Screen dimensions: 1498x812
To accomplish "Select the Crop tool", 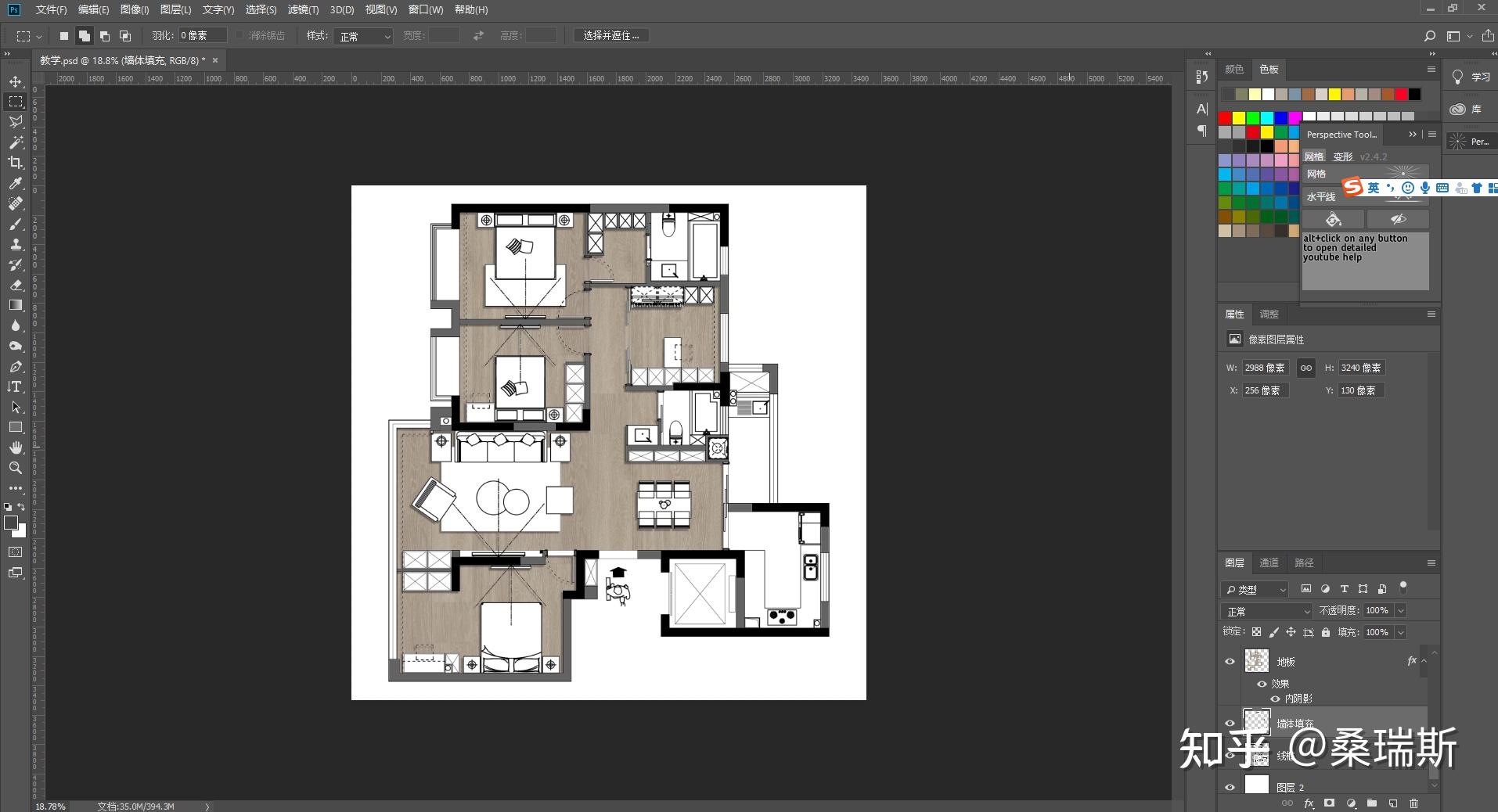I will [x=16, y=163].
